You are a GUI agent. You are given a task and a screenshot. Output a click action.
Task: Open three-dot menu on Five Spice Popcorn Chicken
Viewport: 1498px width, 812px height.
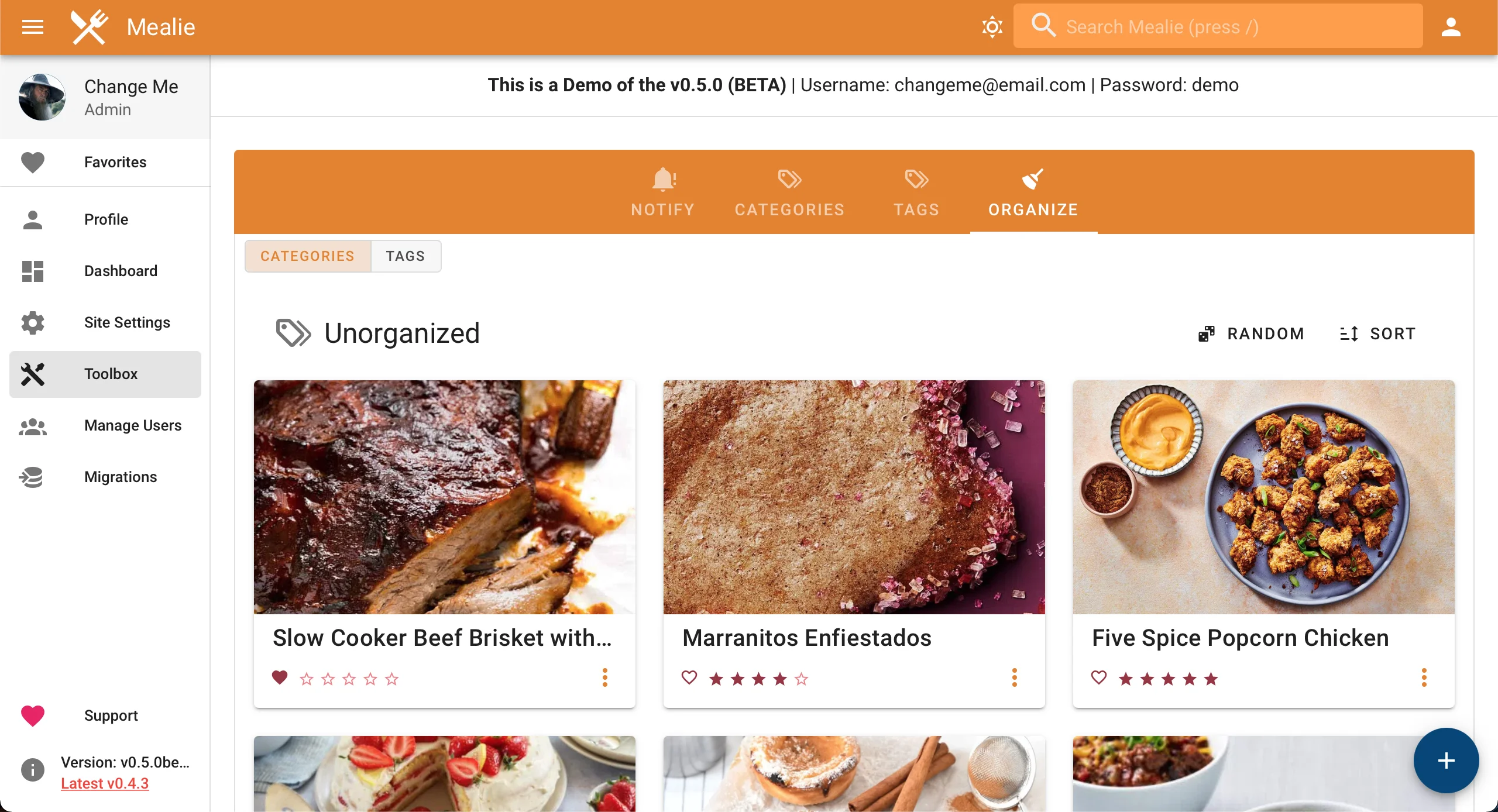coord(1425,678)
